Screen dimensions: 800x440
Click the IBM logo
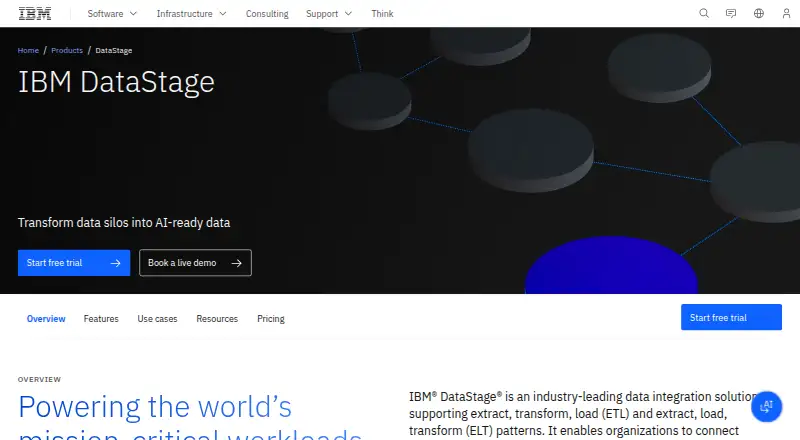[35, 13]
